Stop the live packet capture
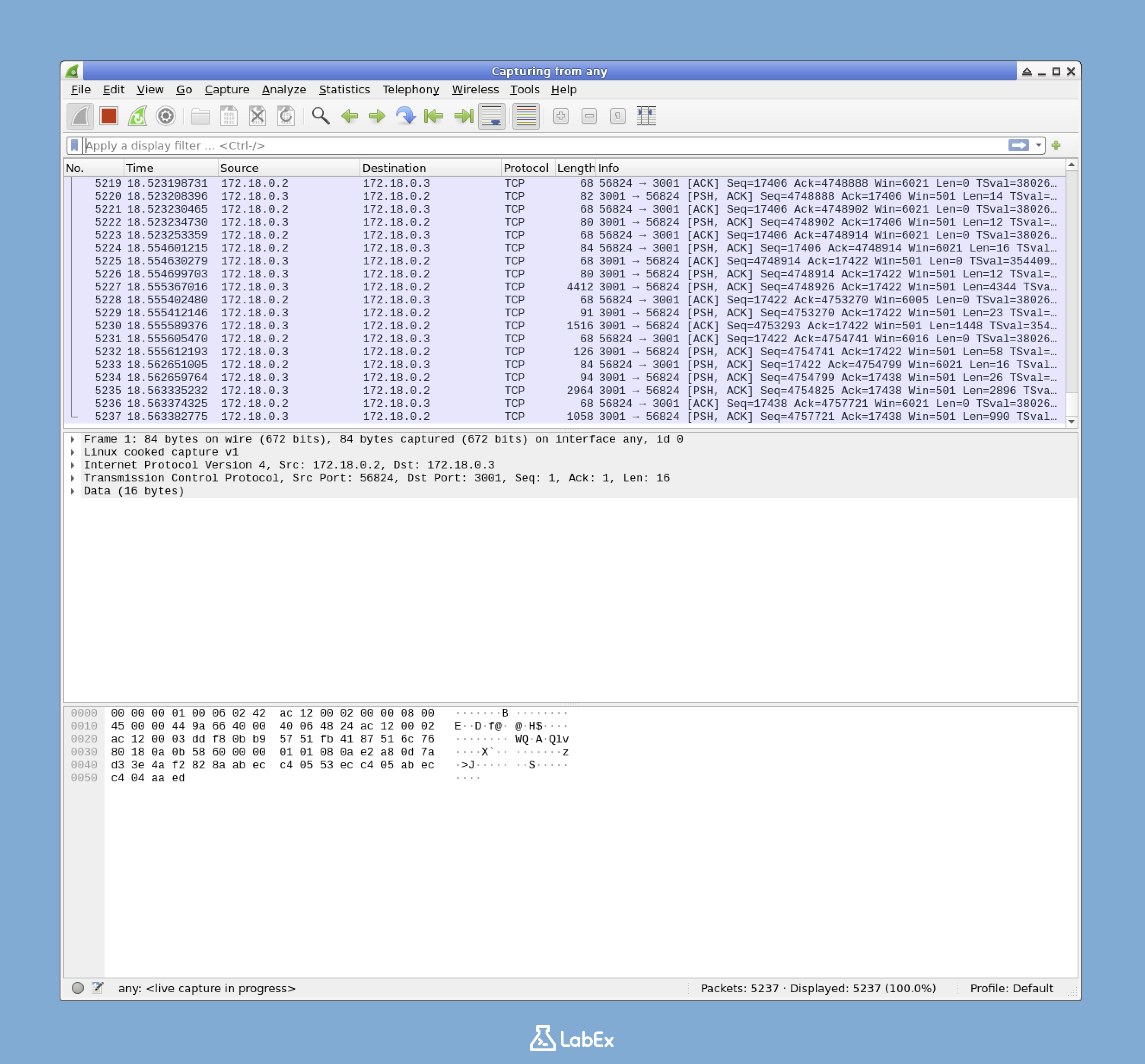1145x1064 pixels. pyautogui.click(x=109, y=116)
